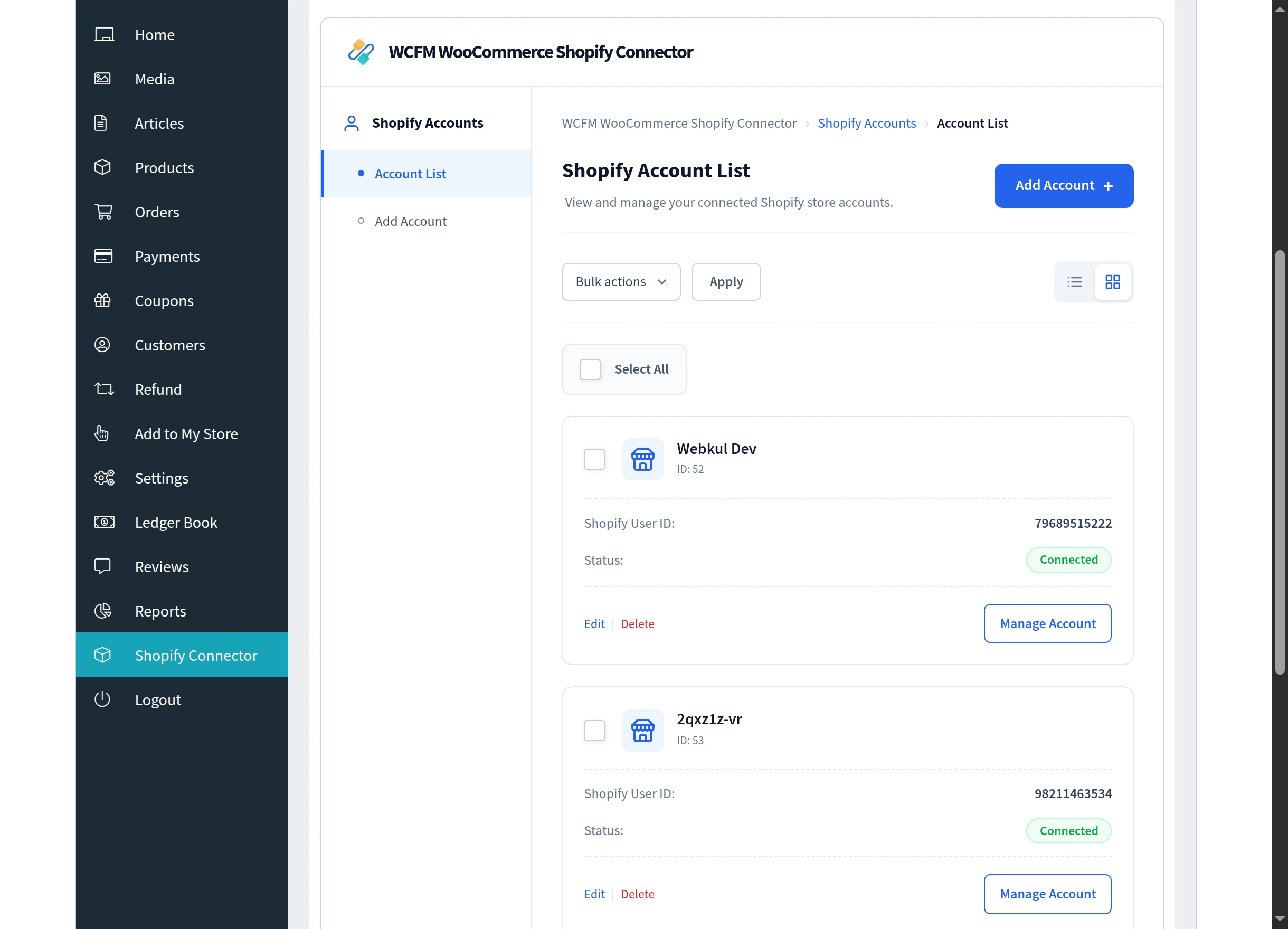Click Shopify User ID value 79689515222
The height and width of the screenshot is (929, 1288).
point(1073,523)
